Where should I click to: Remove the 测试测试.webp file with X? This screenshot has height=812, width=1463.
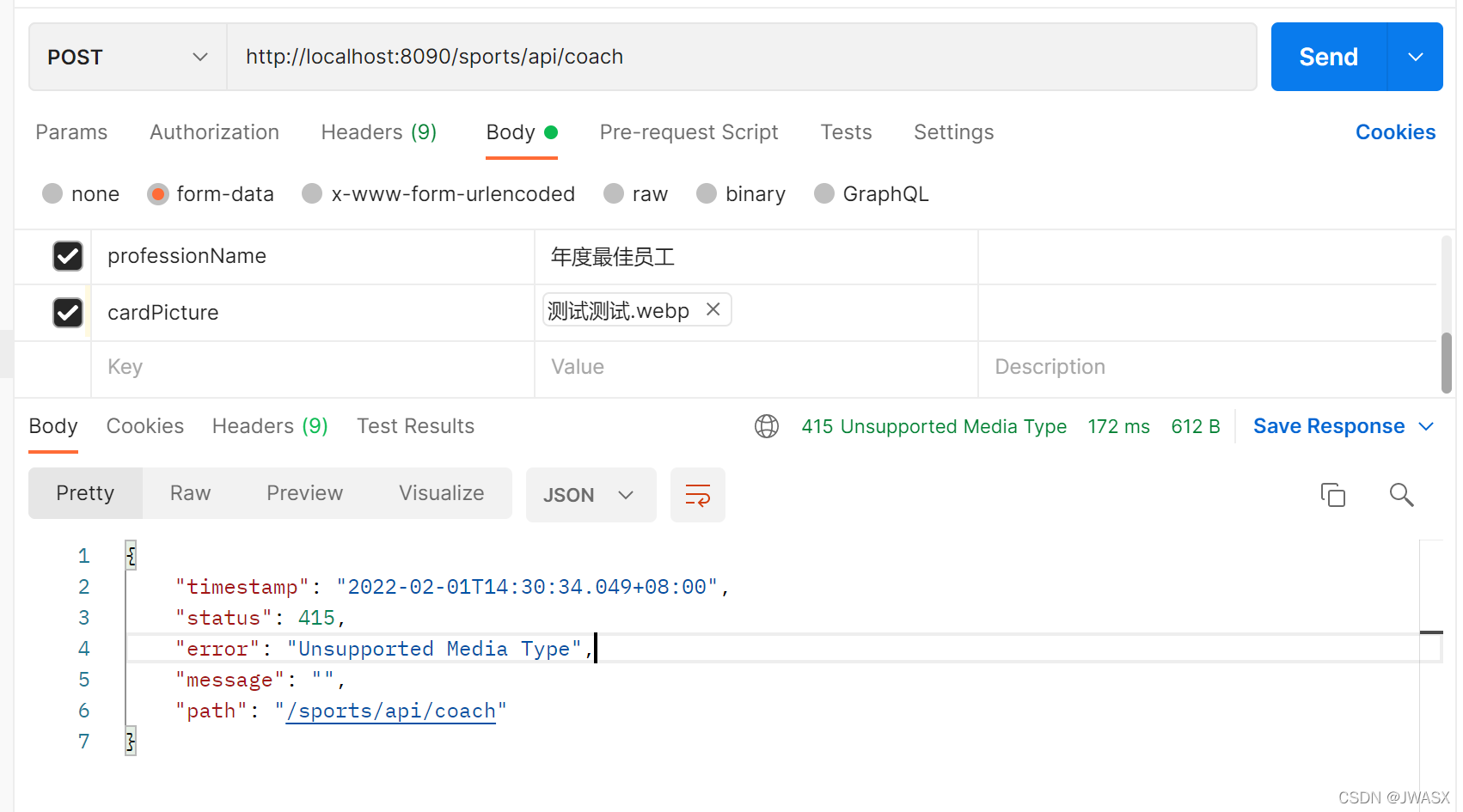pyautogui.click(x=713, y=309)
